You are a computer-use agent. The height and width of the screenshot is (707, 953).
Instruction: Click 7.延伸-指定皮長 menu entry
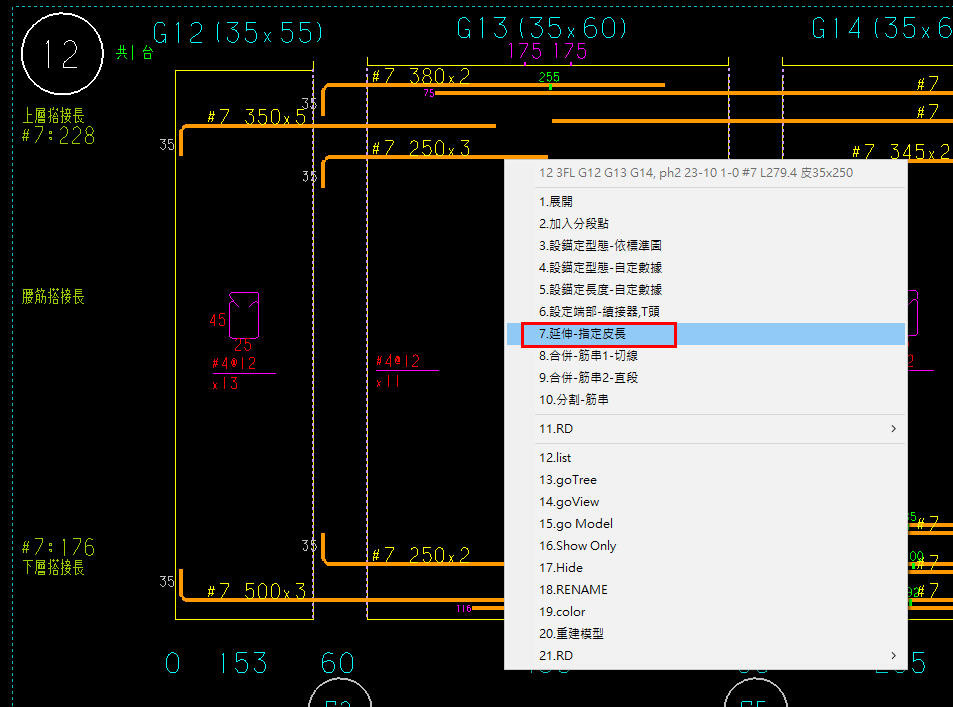click(706, 334)
